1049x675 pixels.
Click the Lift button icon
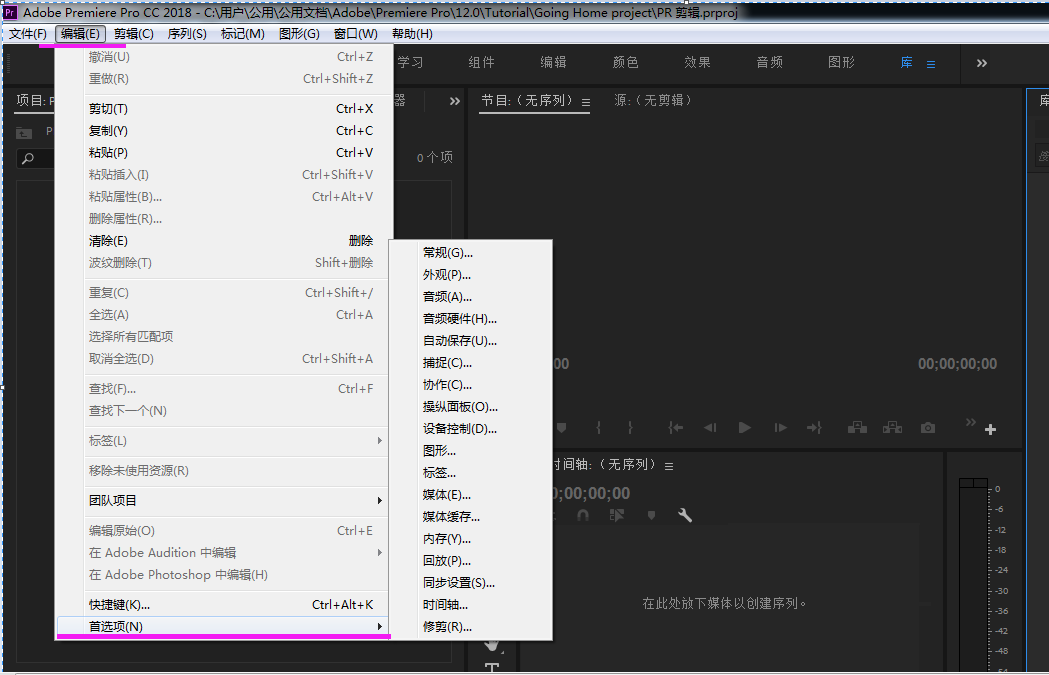pos(857,427)
